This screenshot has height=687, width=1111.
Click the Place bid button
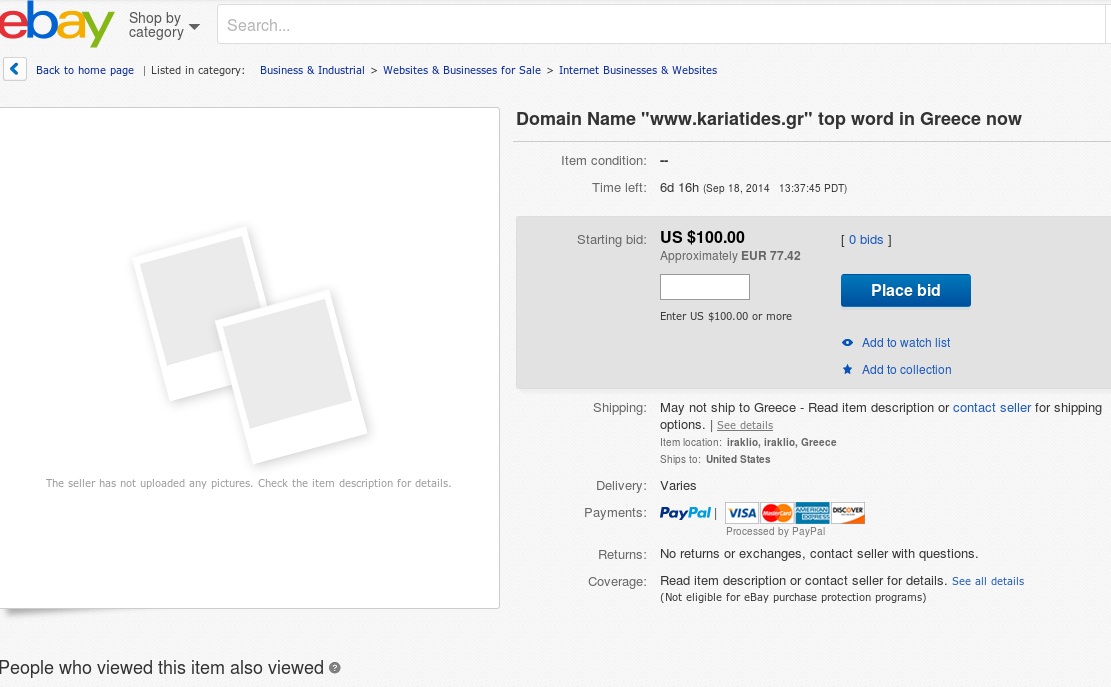(906, 290)
